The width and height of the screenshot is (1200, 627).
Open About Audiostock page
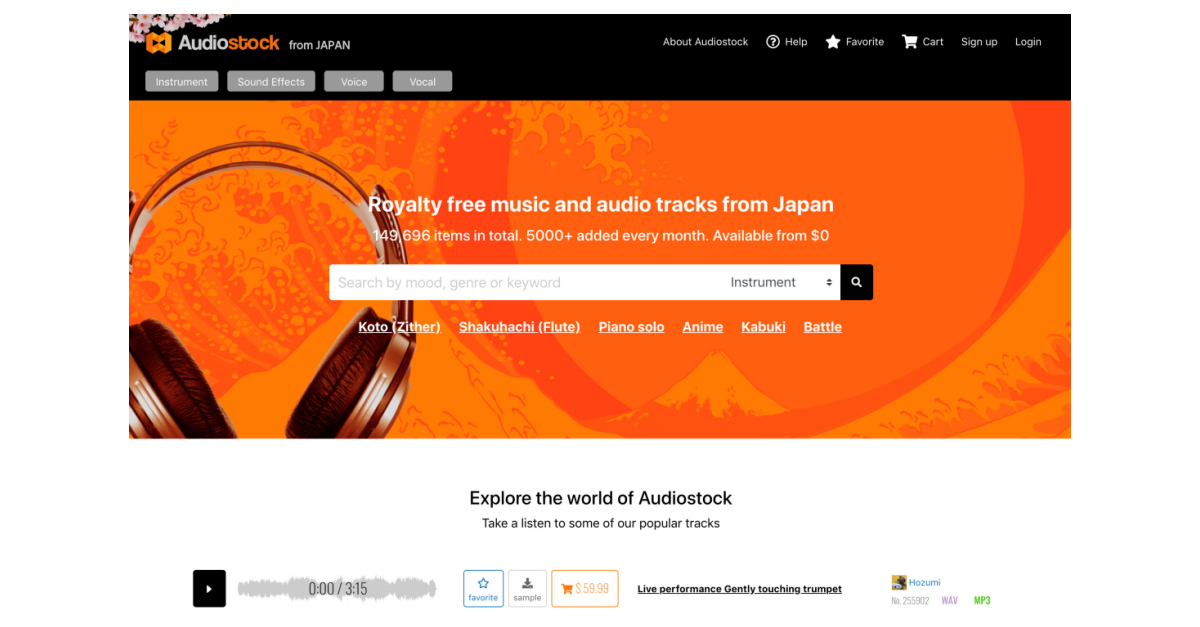[x=705, y=42]
